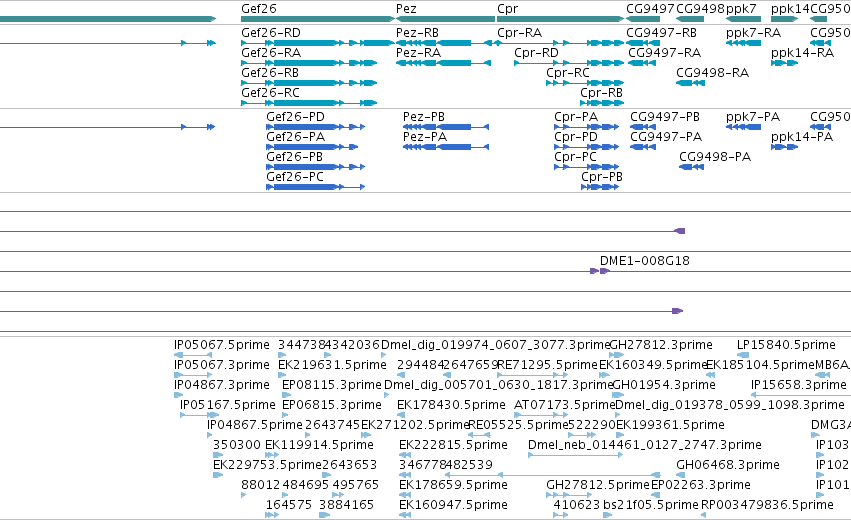Click protein Gef26-PD
This screenshot has width=851, height=520.
pos(295,117)
